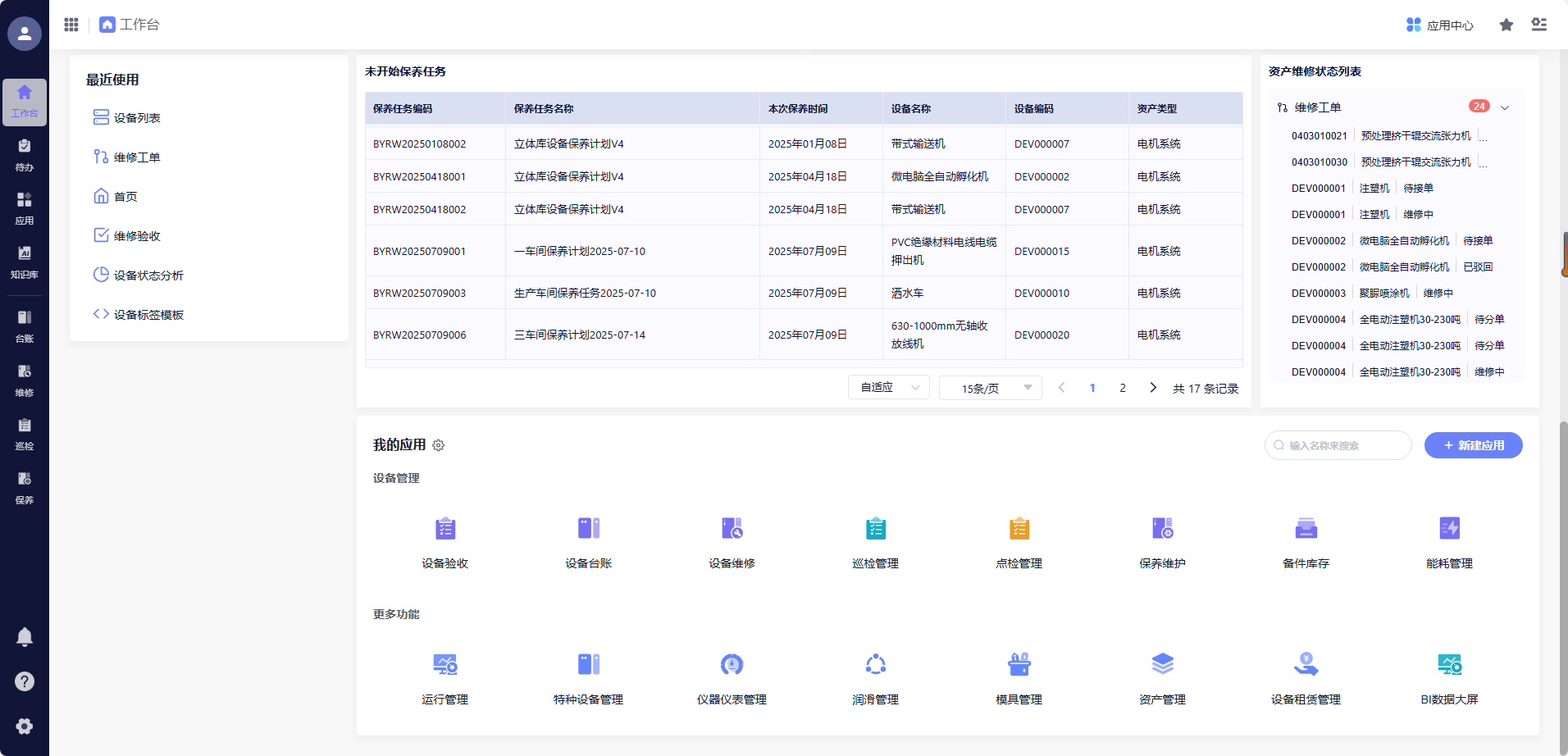Open the 巡检管理 app icon
This screenshot has width=1568, height=756.
(875, 529)
